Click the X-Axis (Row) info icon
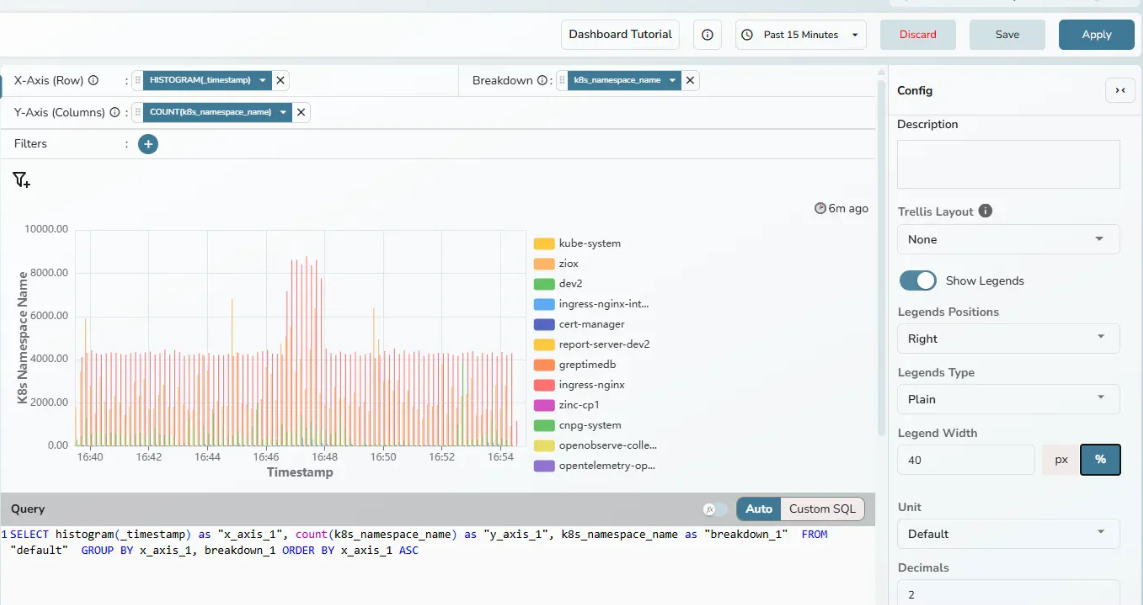This screenshot has width=1143, height=605. [93, 81]
